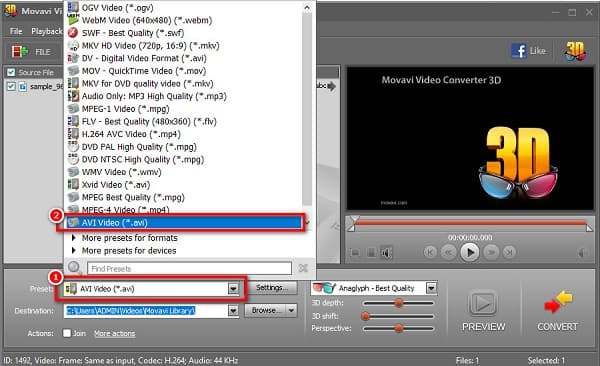This screenshot has height=366, width=600.
Task: Clear the preset search with X icon
Action: point(303,268)
